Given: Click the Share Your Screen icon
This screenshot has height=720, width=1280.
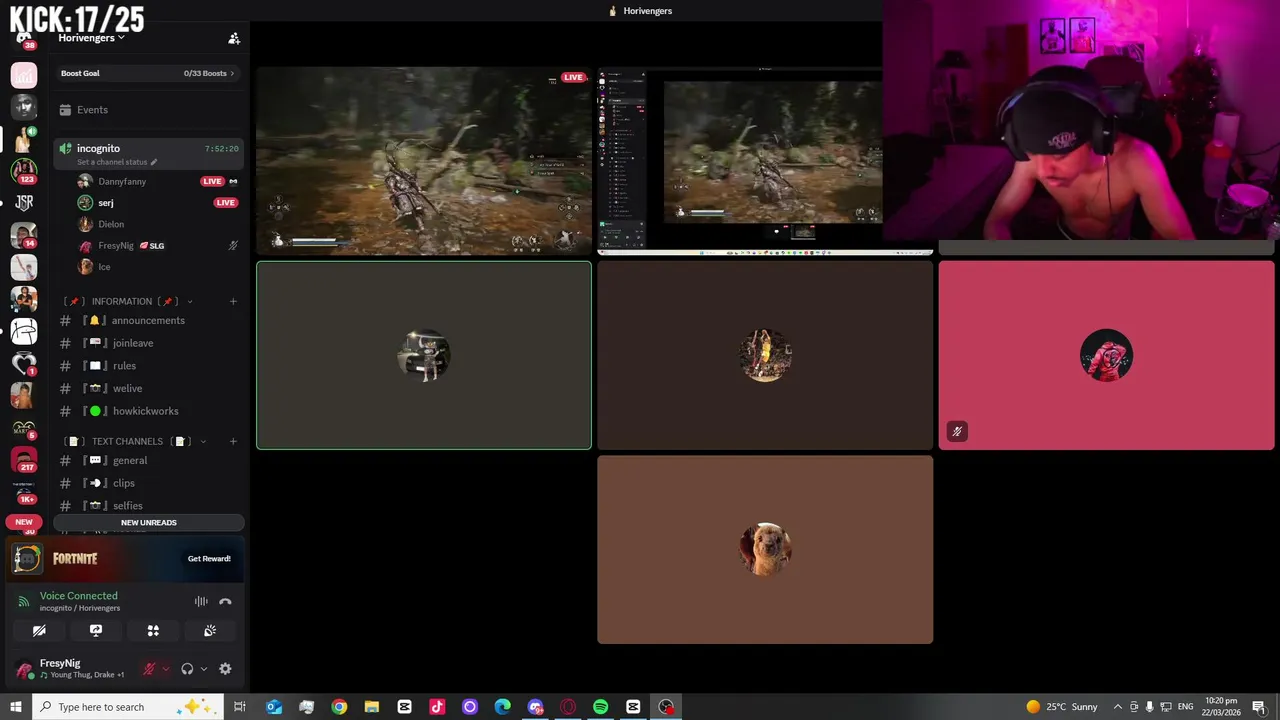Looking at the screenshot, I should click(x=96, y=631).
